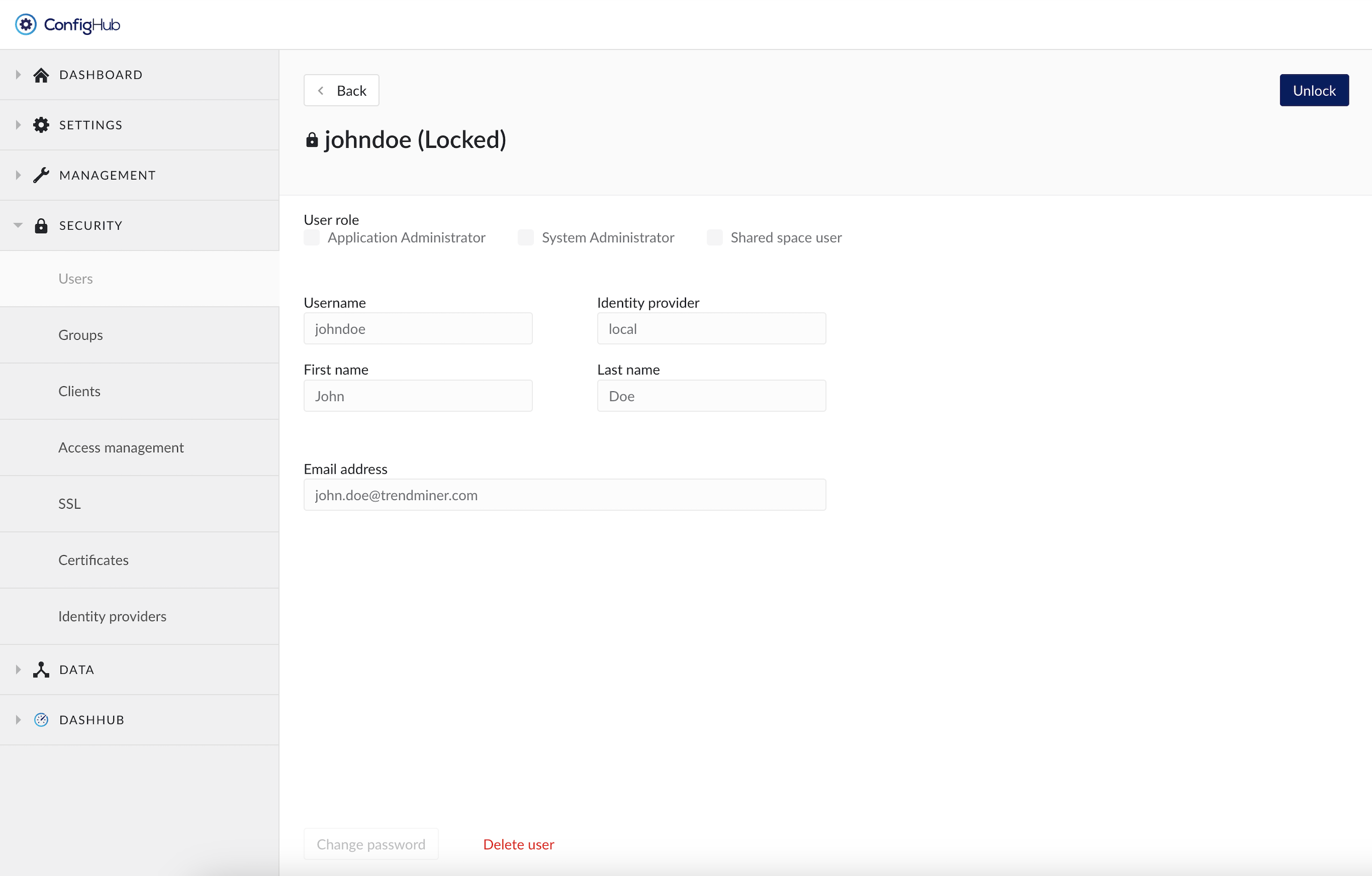Click the lock icon beside johndoe title
The width and height of the screenshot is (1372, 876).
point(312,140)
